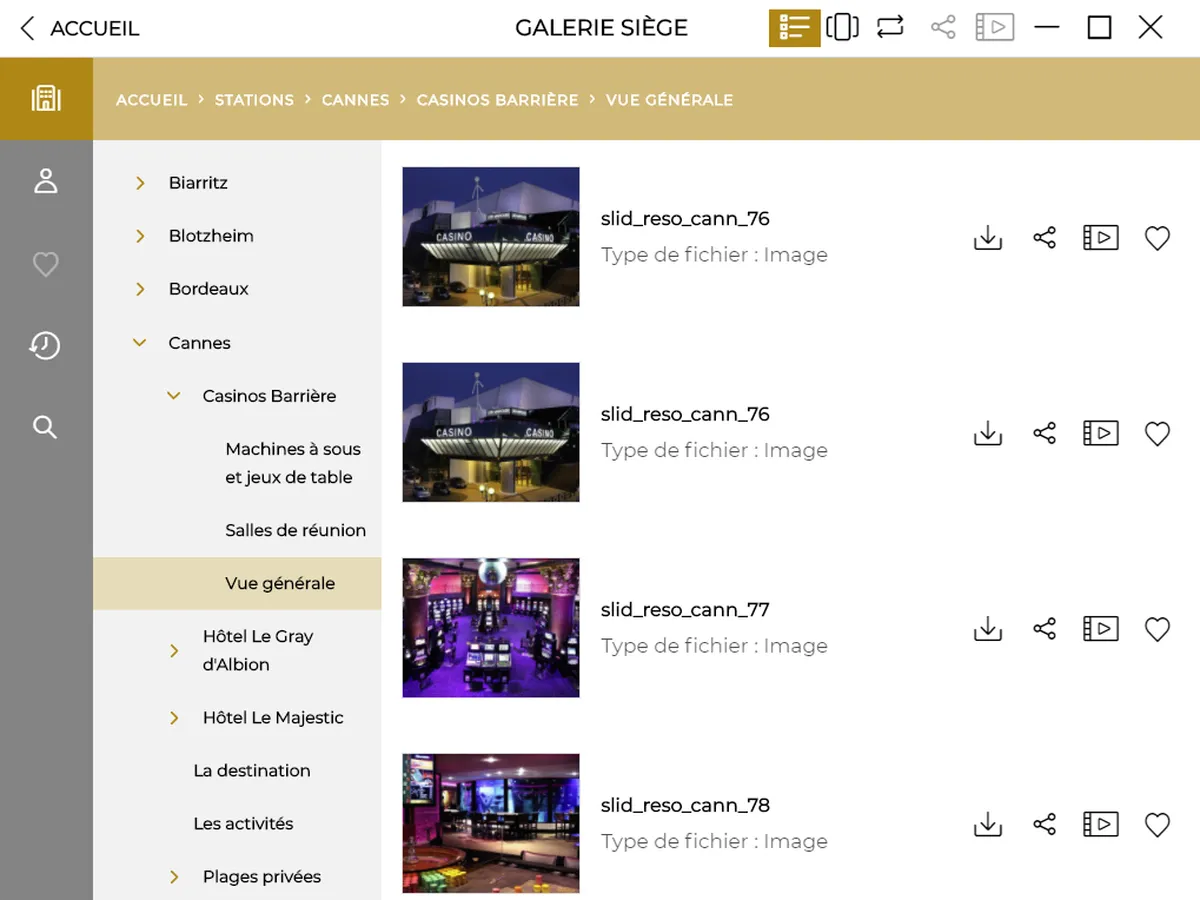
Task: Expand the Biarritz tree node
Action: (140, 183)
